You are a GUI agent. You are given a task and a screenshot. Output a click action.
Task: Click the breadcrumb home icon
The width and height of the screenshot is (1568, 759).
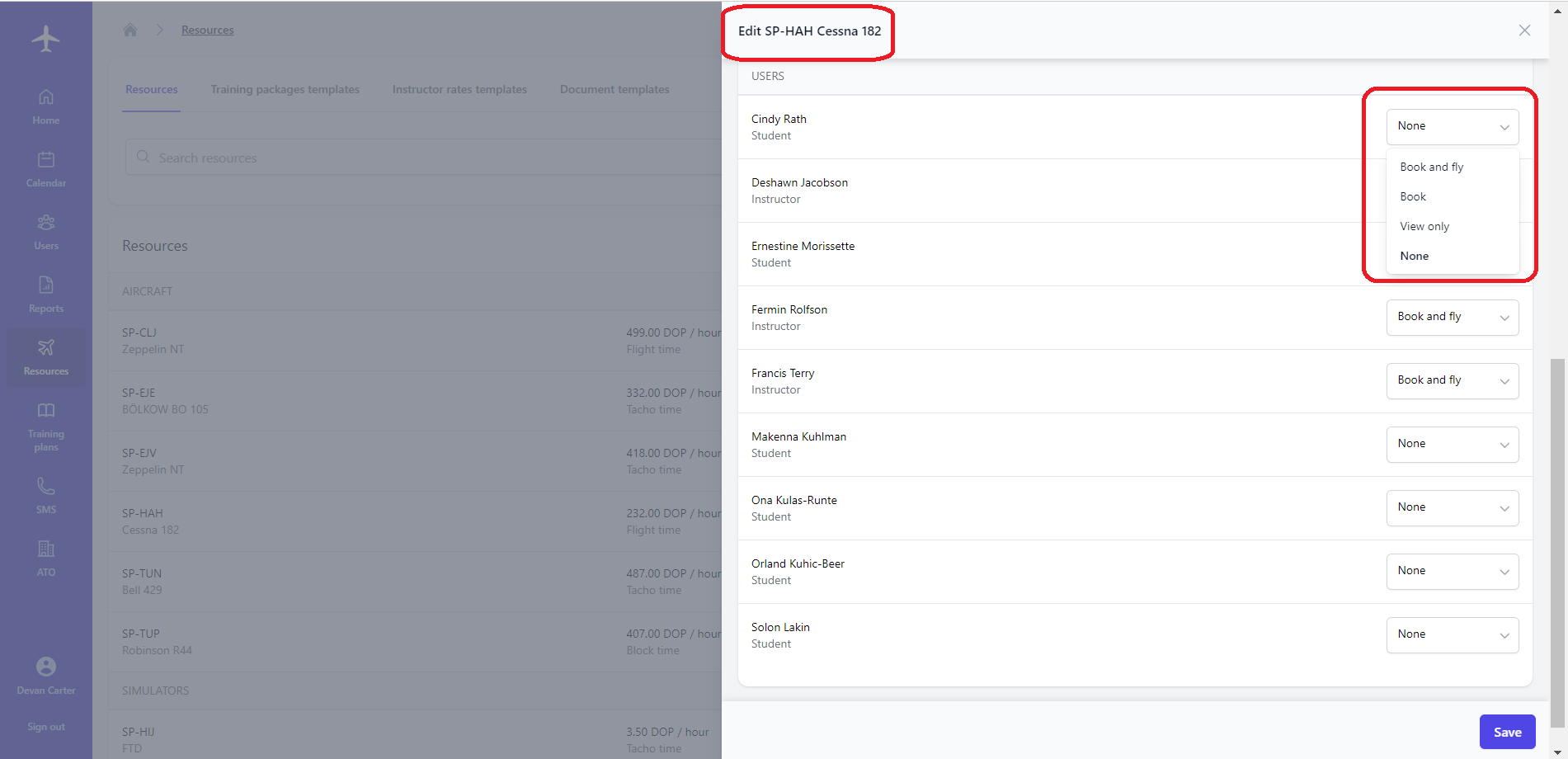pos(129,30)
